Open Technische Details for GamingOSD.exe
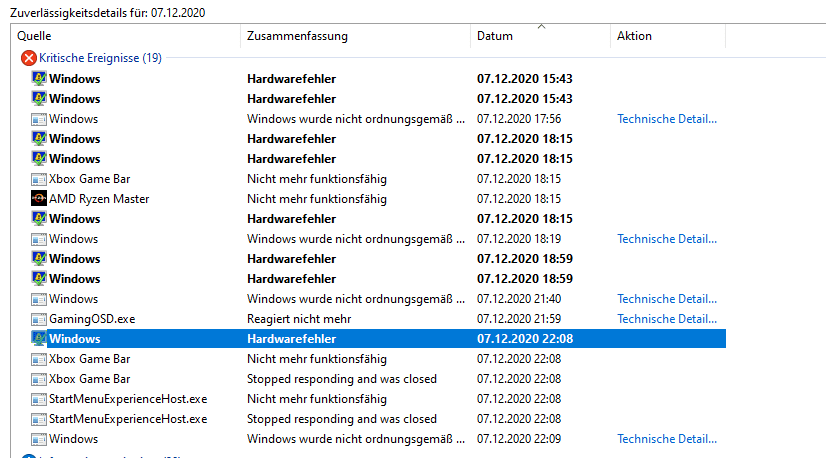 coord(666,319)
